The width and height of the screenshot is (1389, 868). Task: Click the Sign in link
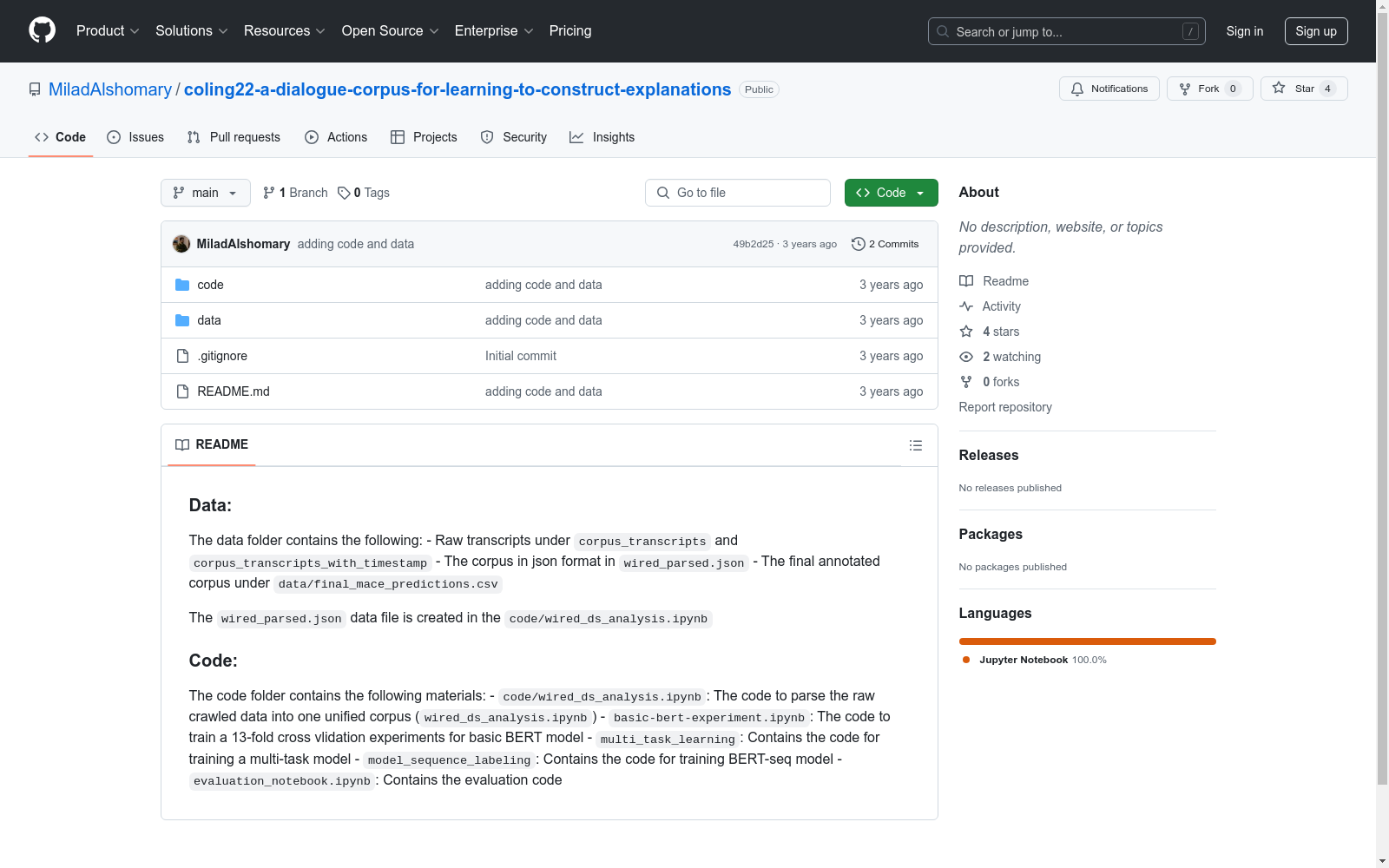(x=1245, y=31)
